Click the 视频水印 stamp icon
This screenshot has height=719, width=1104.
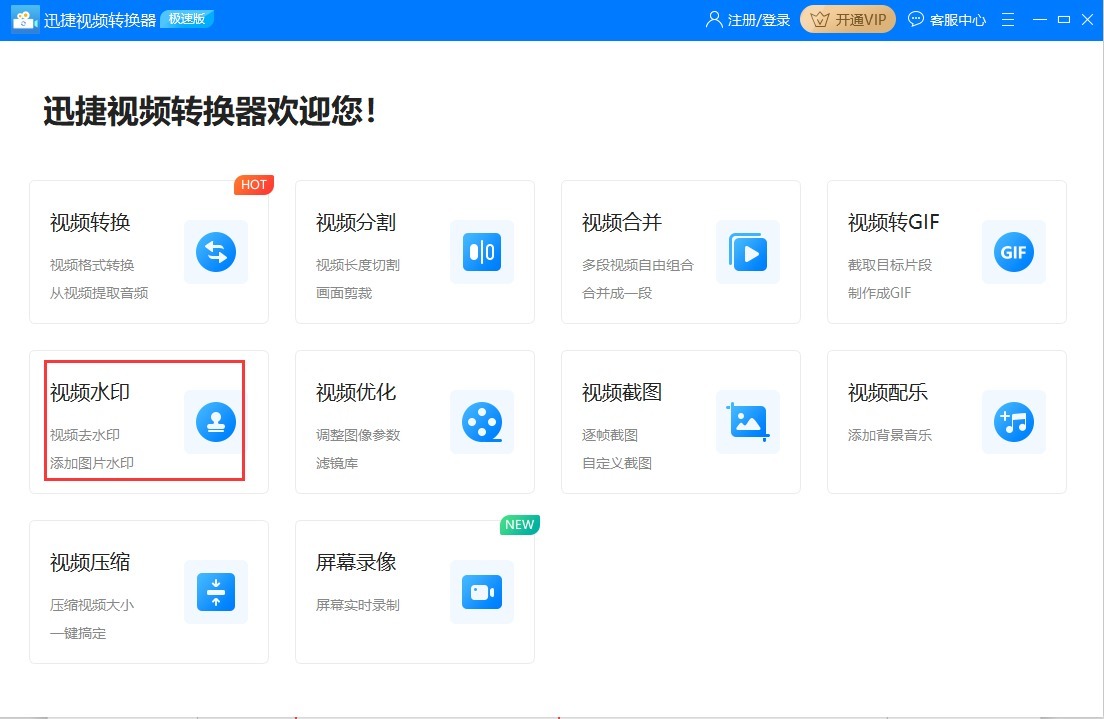tap(215, 422)
